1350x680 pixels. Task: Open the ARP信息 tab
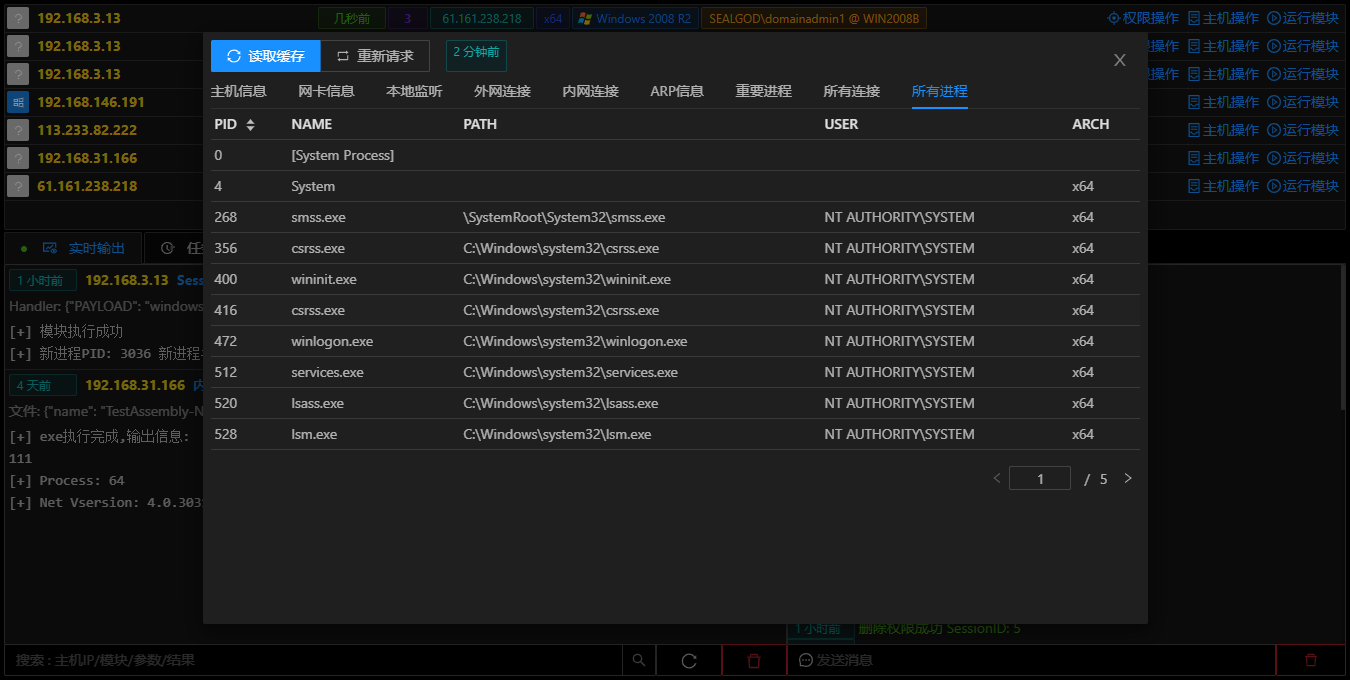(677, 91)
